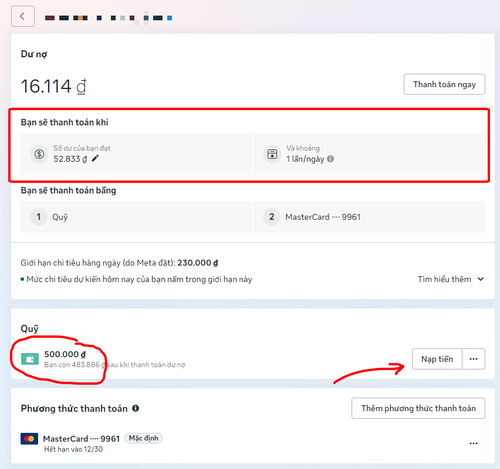Click the '1 lần/ngày' frequency value
This screenshot has width=500, height=469.
305,159
